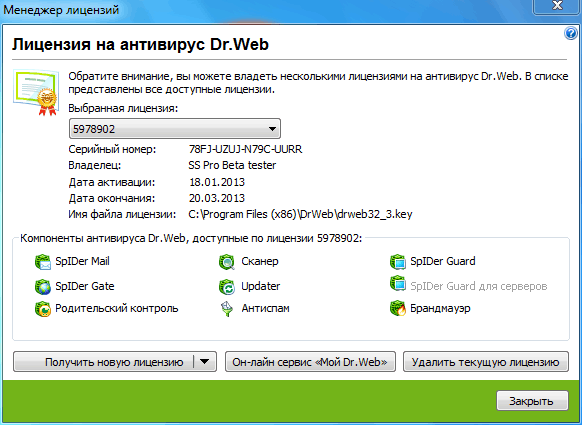Close the Менеджер лицензий window
The image size is (582, 425).
[x=557, y=6]
